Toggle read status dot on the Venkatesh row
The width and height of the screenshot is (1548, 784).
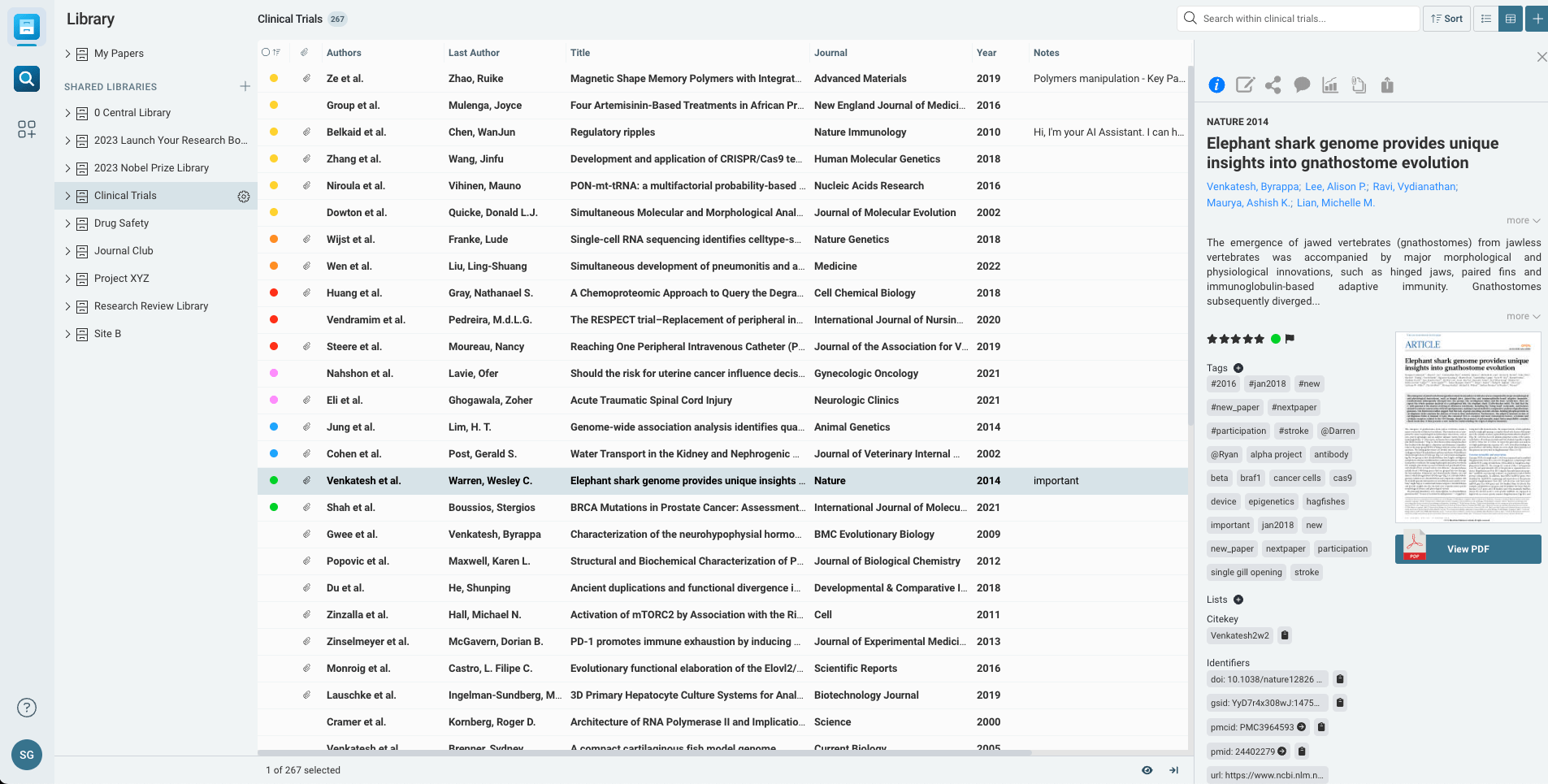(x=274, y=480)
